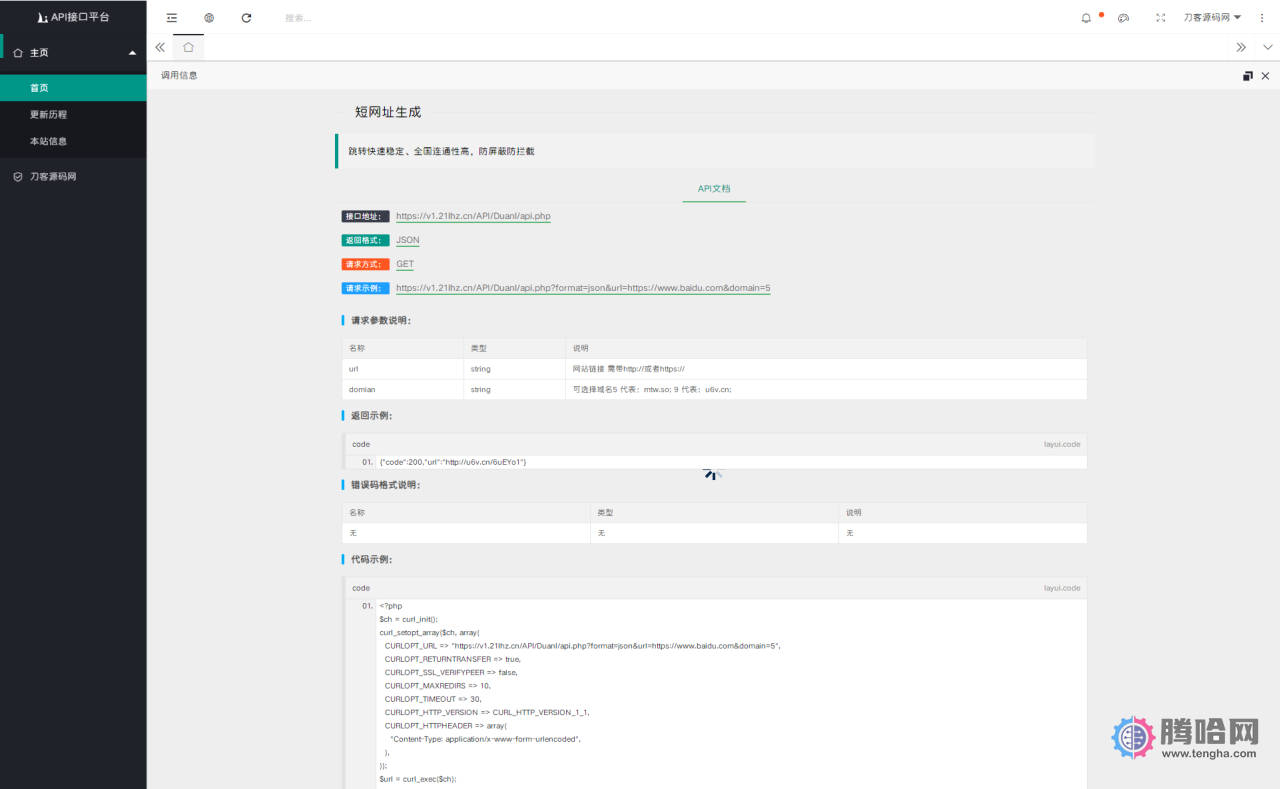Open the api.php interface address link
This screenshot has height=789, width=1280.
click(x=473, y=216)
